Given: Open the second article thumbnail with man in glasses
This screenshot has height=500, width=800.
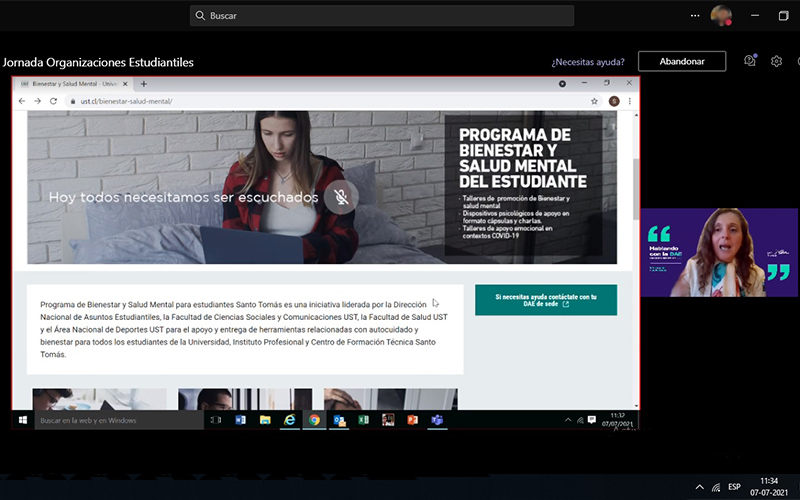Looking at the screenshot, I should pyautogui.click(x=245, y=399).
